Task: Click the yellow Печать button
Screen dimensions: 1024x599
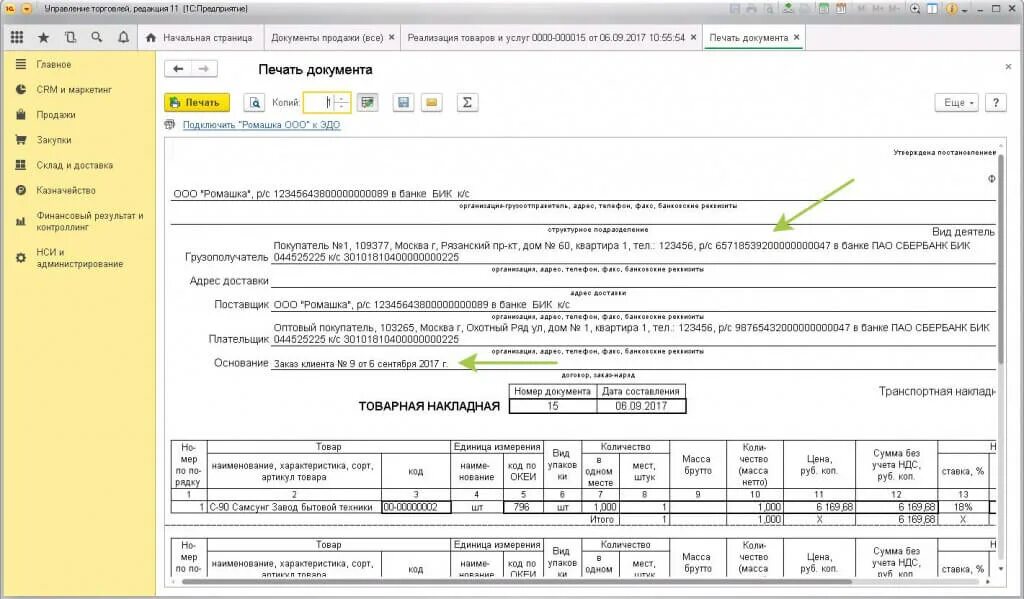Action: pos(197,103)
